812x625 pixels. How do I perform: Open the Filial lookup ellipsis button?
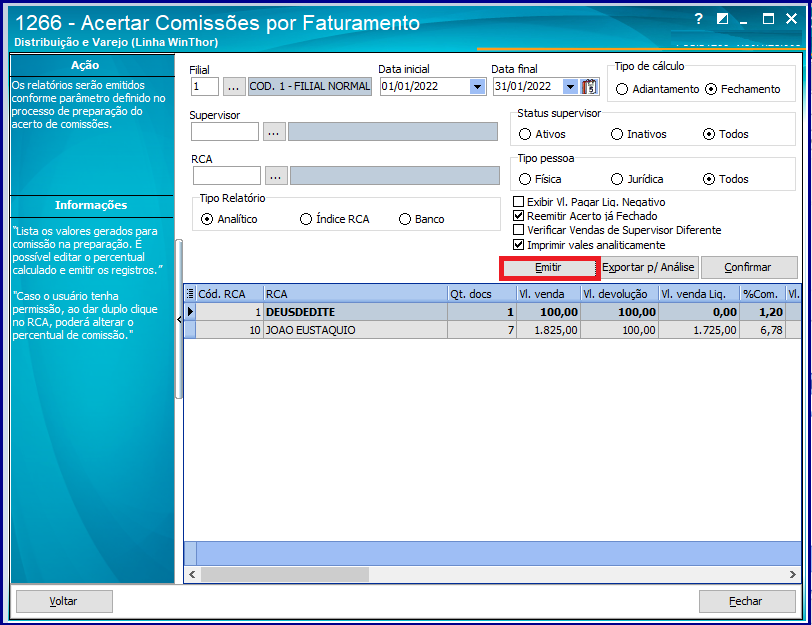pyautogui.click(x=234, y=86)
